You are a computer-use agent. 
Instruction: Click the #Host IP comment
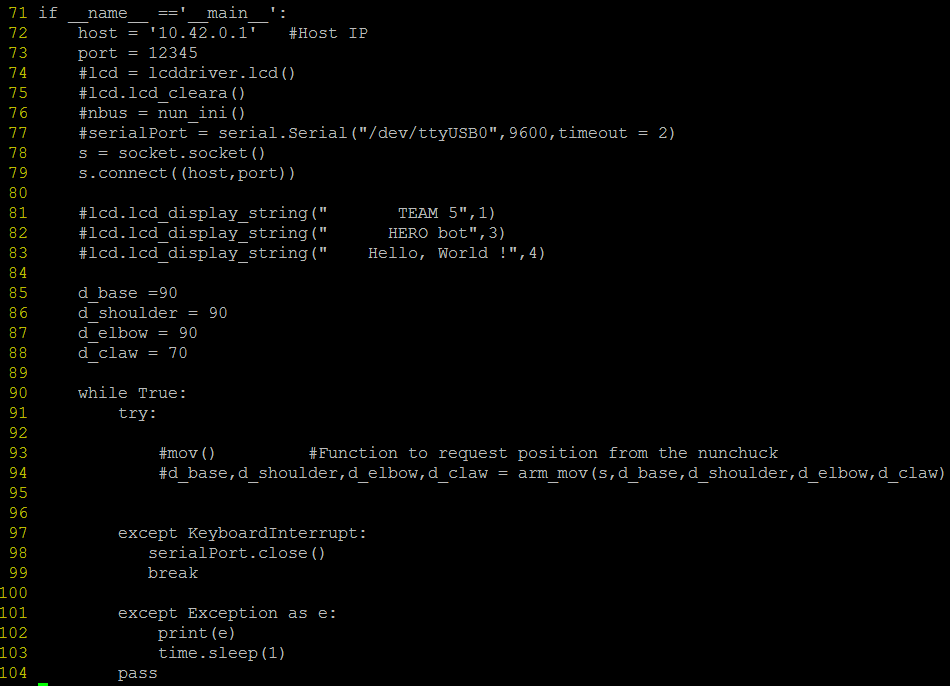[x=327, y=33]
